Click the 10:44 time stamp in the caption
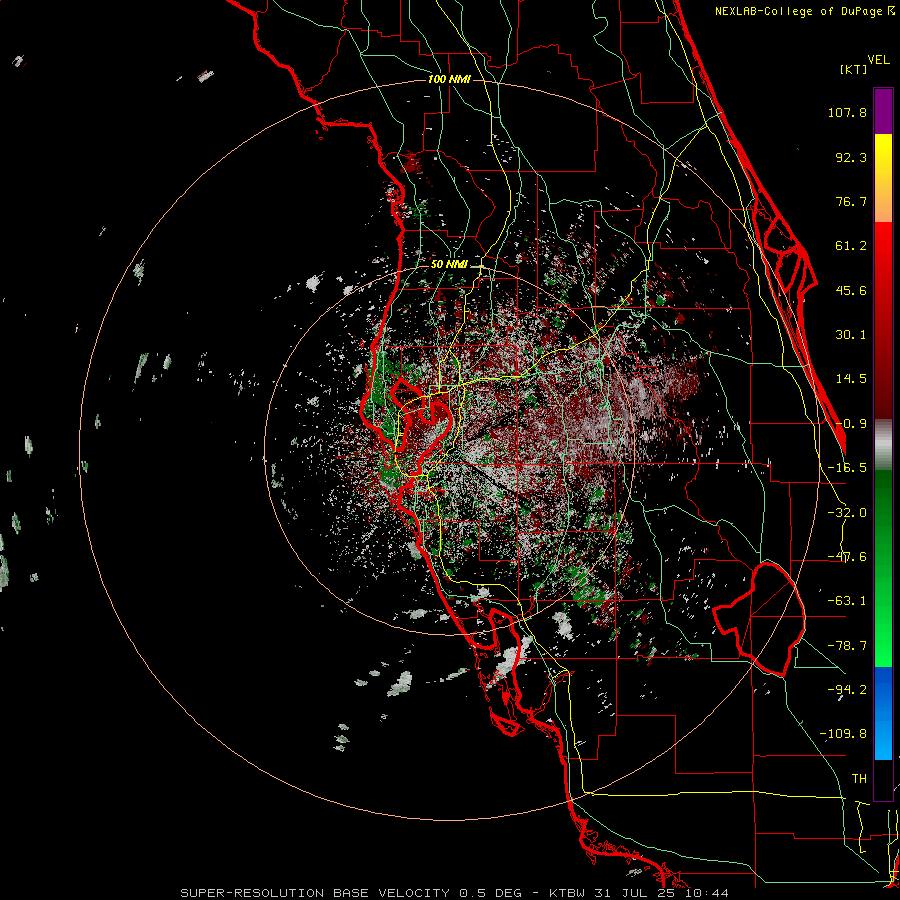Screen dimensions: 900x900 pyautogui.click(x=705, y=893)
